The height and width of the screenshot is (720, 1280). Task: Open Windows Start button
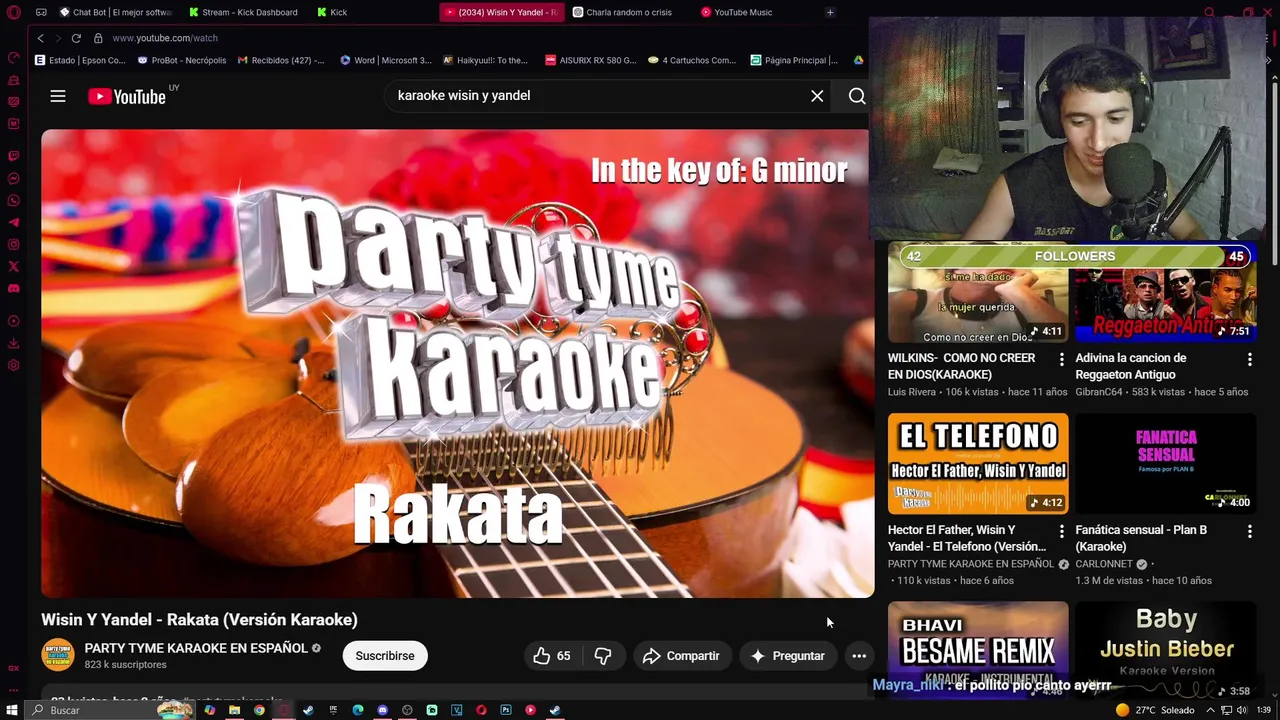click(x=12, y=710)
